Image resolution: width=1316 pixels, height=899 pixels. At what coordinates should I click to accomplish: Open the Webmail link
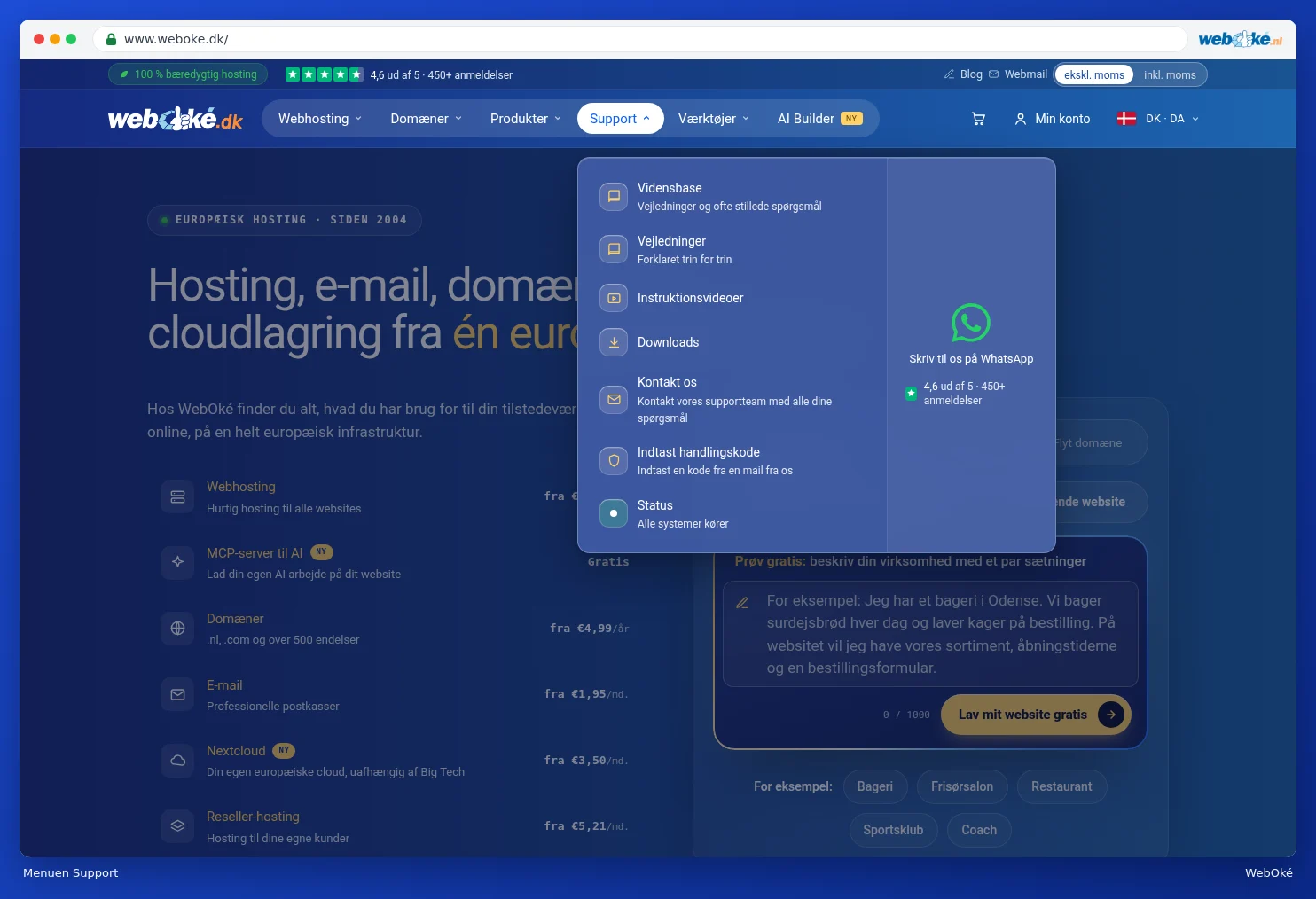click(1018, 74)
